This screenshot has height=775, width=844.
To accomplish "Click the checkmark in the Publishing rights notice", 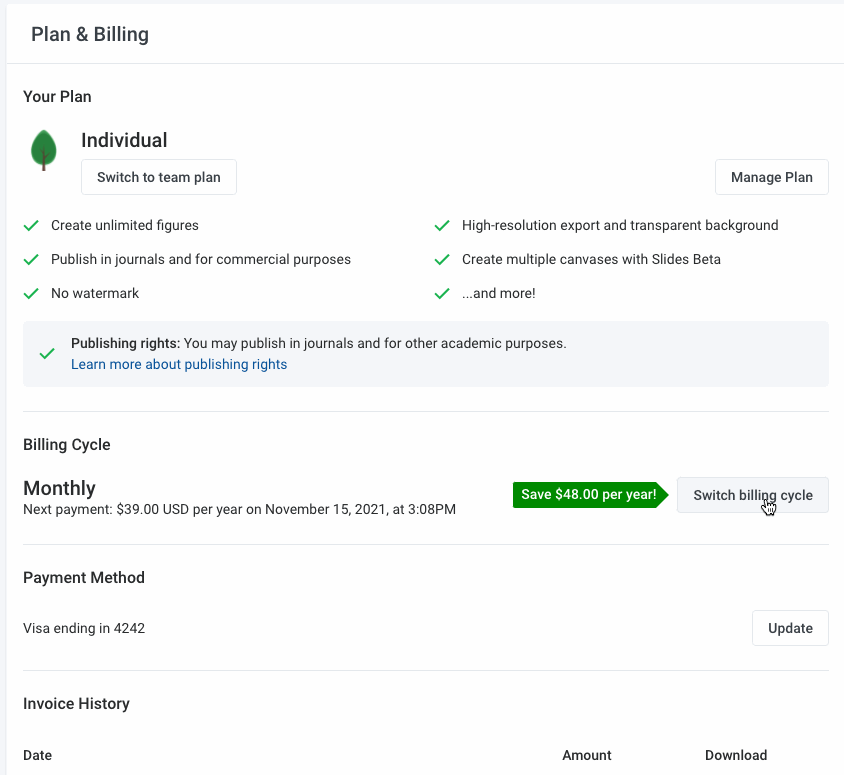I will [x=46, y=353].
